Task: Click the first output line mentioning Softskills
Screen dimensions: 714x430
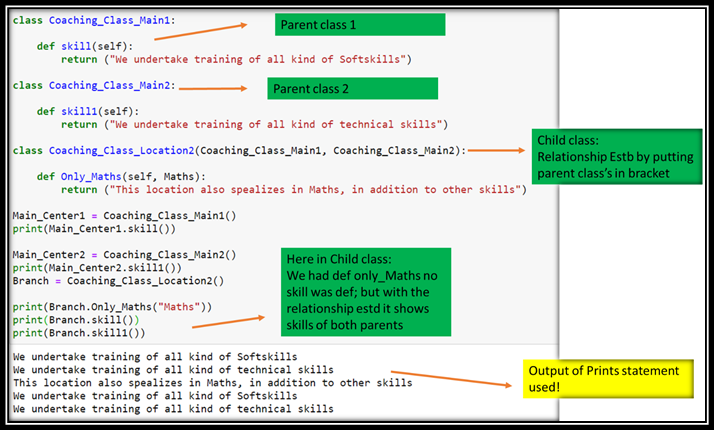Action: click(x=155, y=357)
